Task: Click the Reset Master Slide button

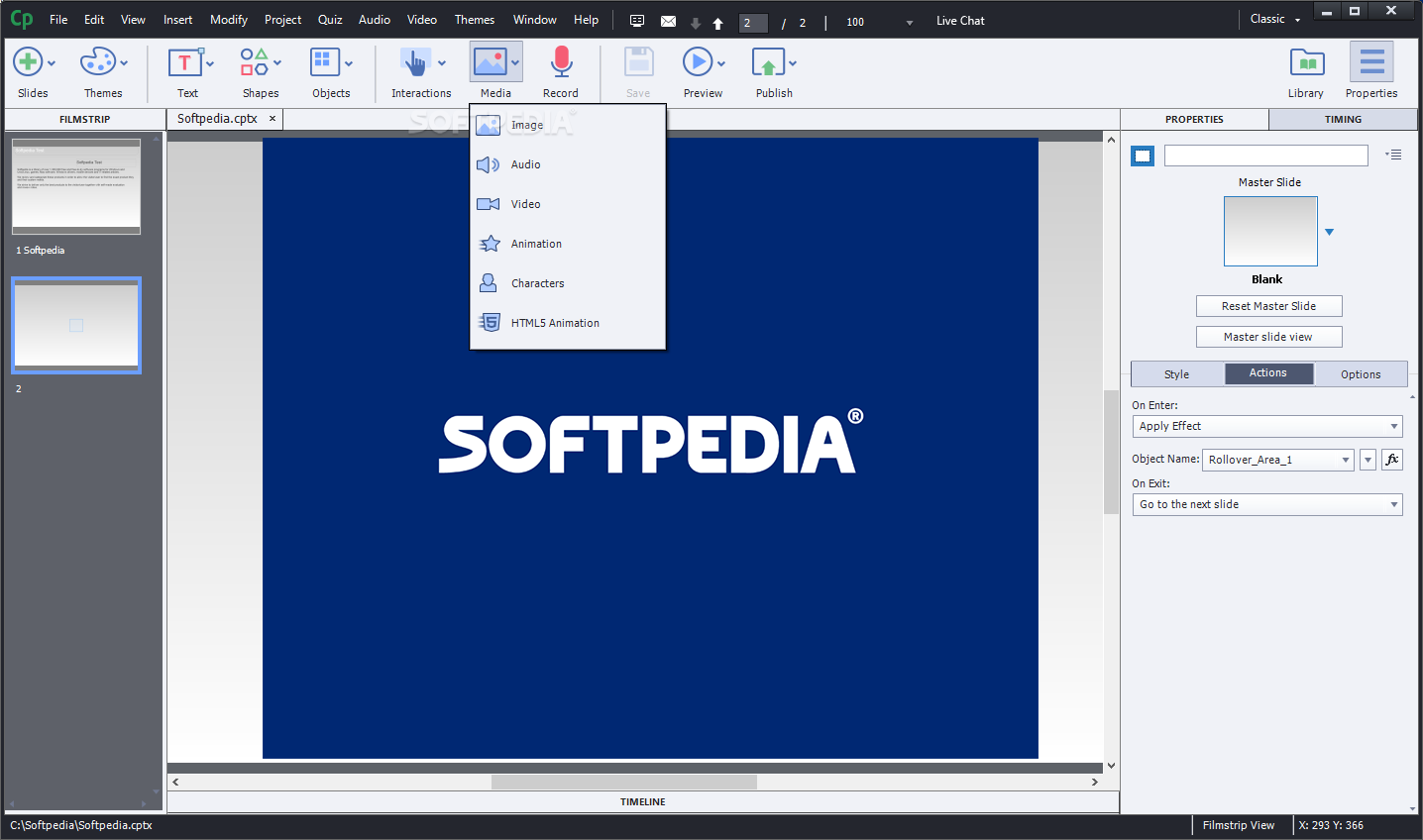Action: coord(1268,306)
